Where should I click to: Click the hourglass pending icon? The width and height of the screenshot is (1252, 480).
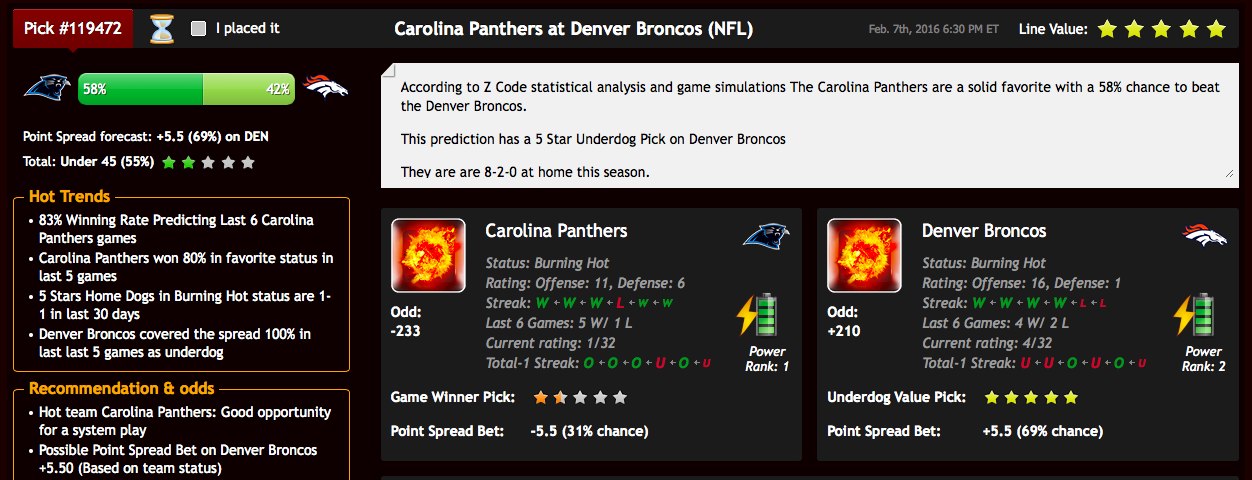162,29
